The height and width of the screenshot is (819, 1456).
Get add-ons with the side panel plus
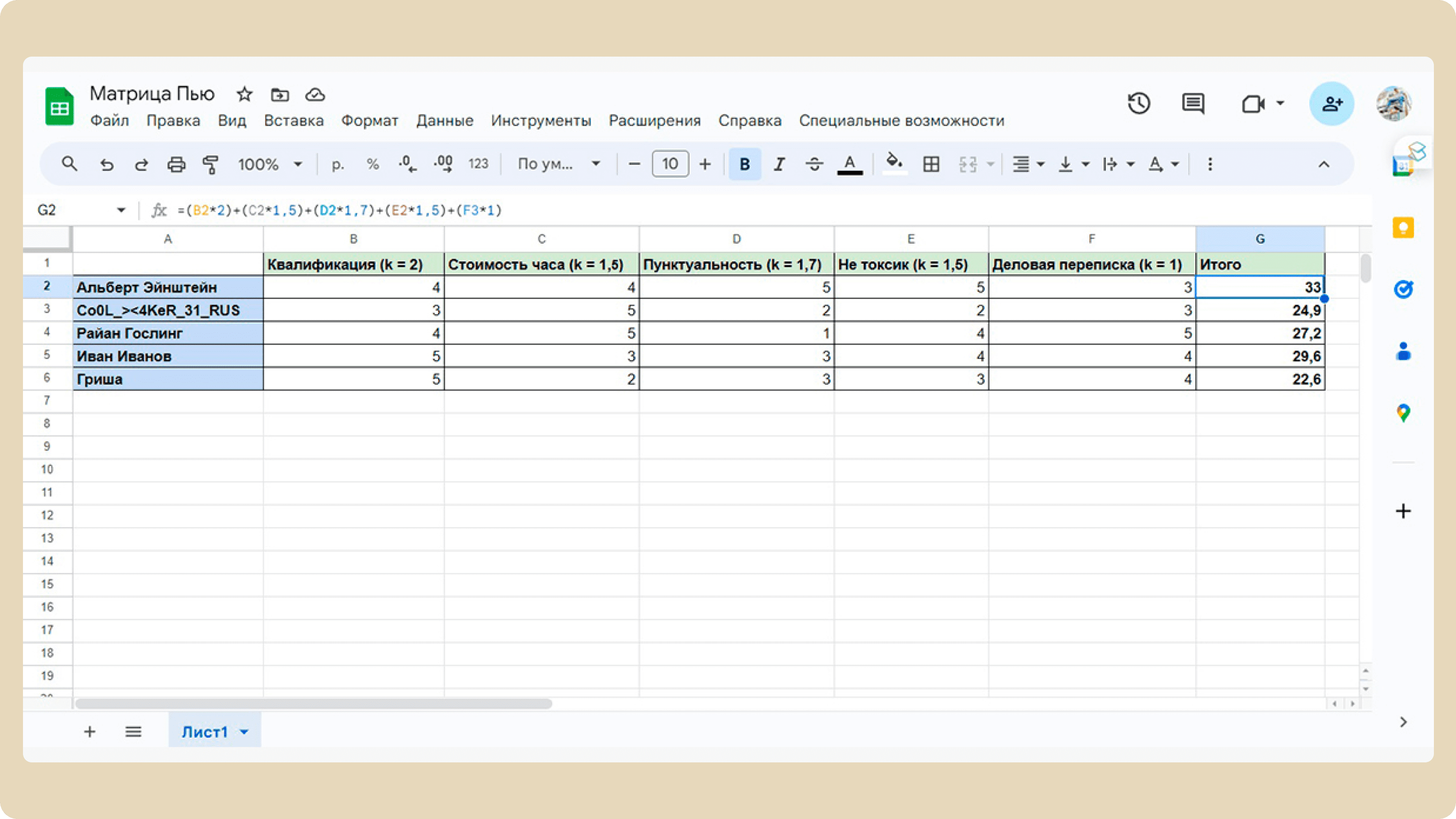1403,511
